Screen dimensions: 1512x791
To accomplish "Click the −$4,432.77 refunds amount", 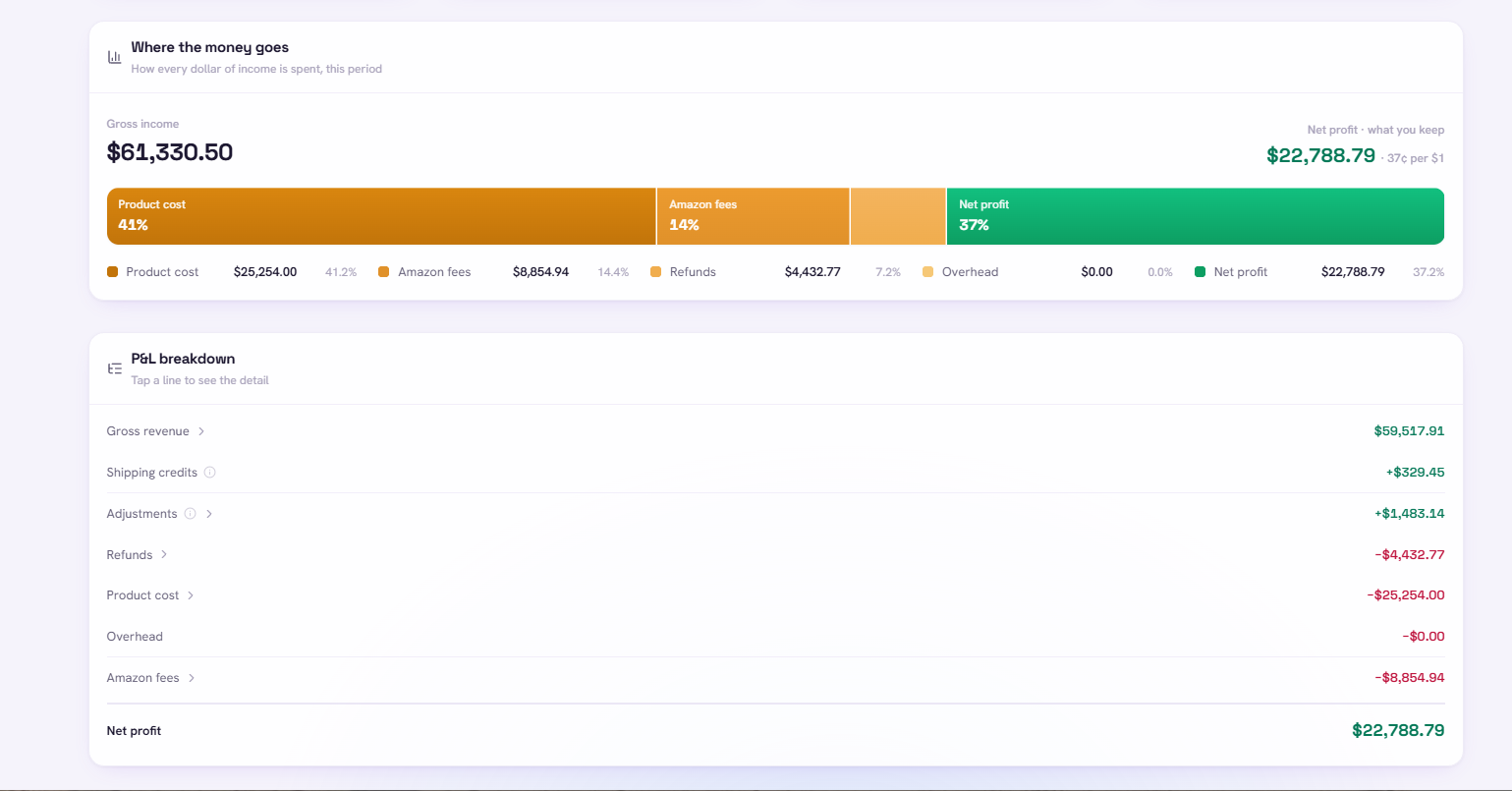I will tap(1410, 555).
